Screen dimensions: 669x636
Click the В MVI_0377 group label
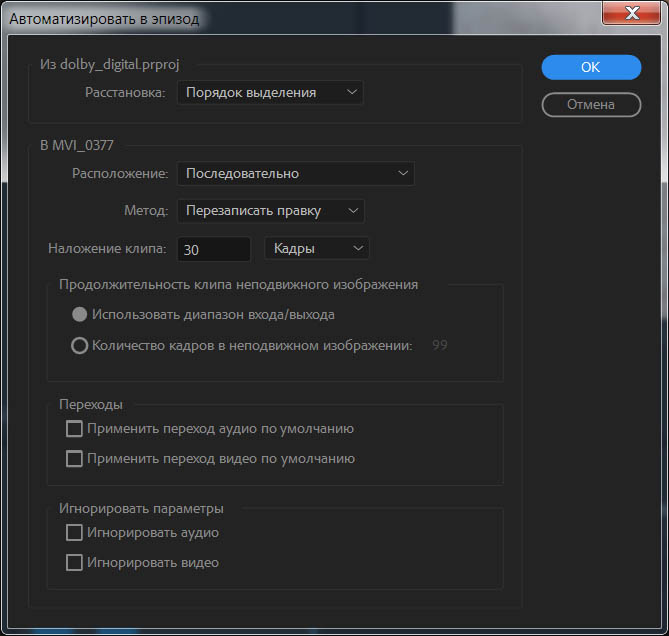point(77,145)
